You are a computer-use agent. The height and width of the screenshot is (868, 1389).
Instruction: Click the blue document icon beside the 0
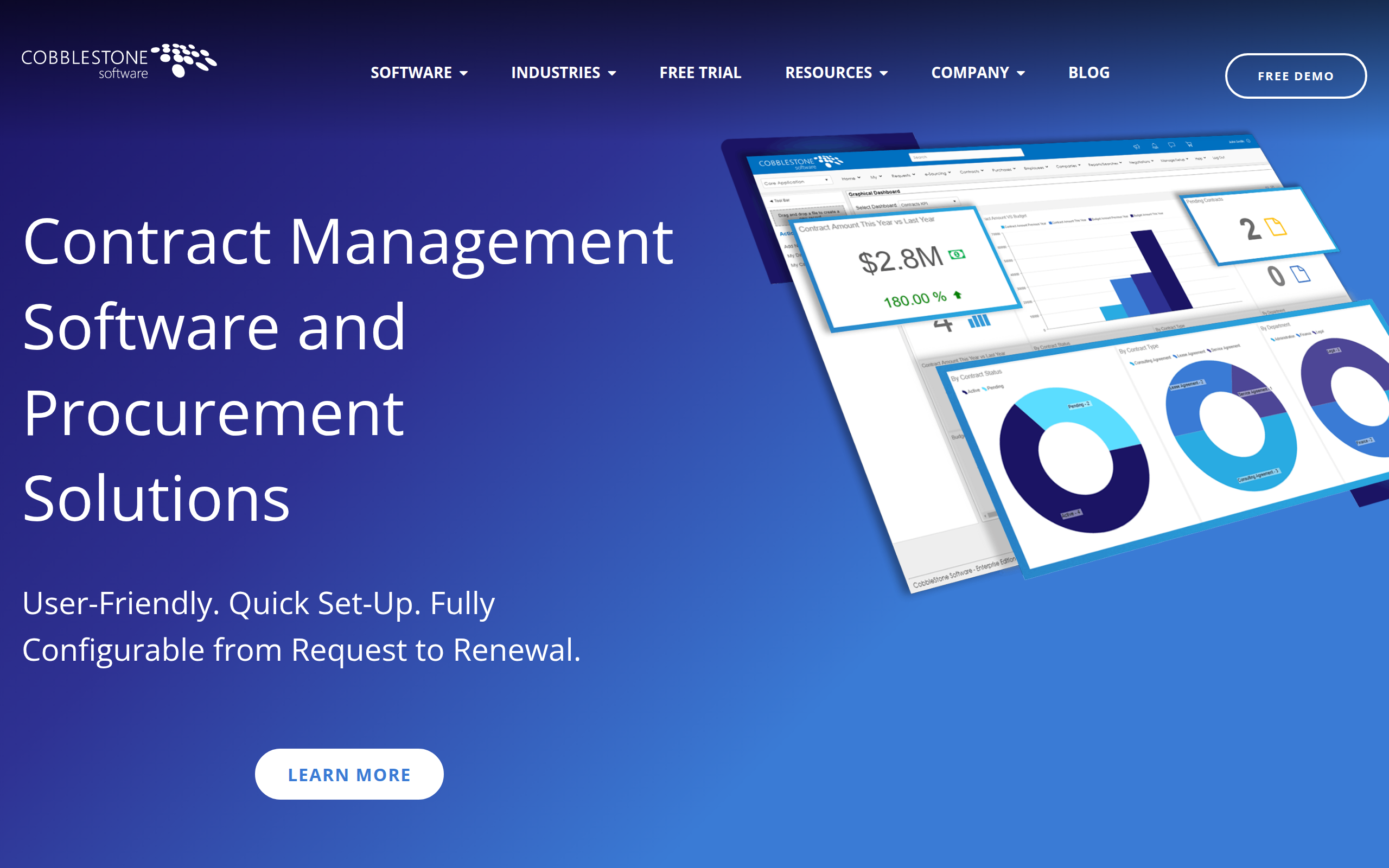[x=1300, y=274]
